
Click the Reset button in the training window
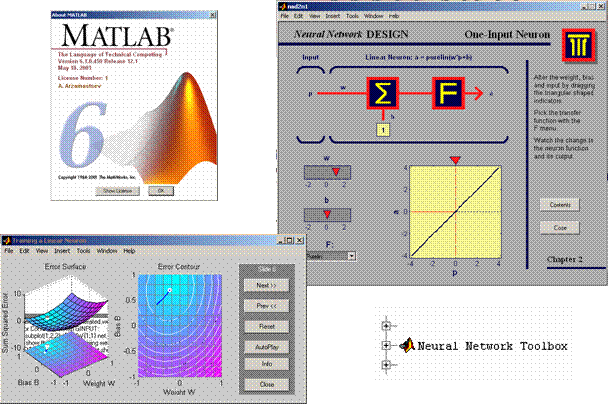[x=266, y=326]
